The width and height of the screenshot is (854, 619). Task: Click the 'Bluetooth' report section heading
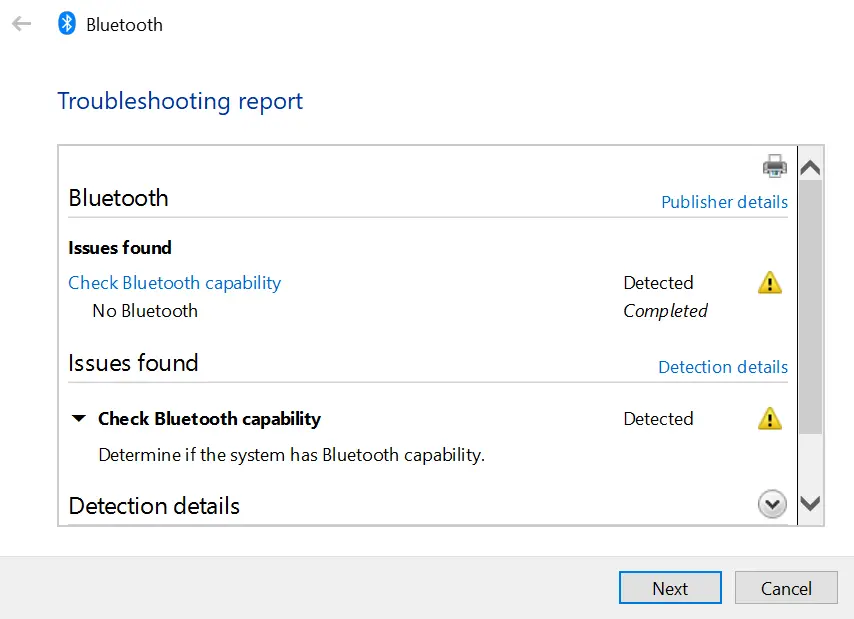[x=118, y=198]
